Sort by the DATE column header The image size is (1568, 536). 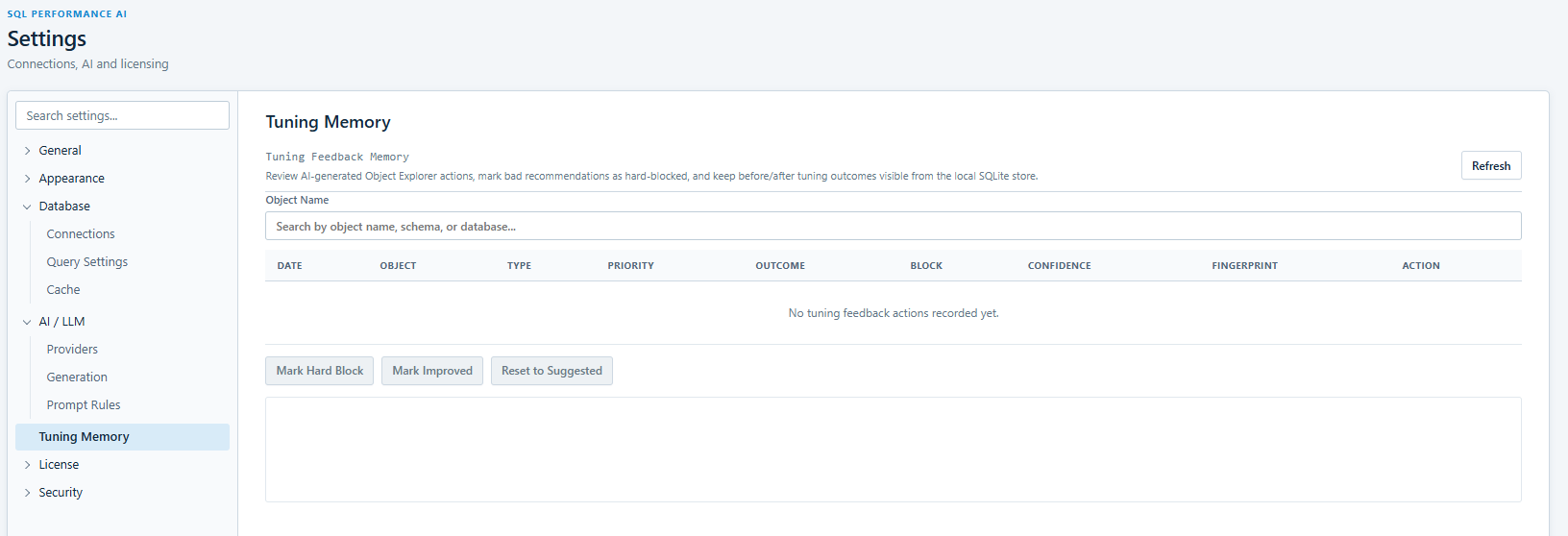click(x=289, y=266)
